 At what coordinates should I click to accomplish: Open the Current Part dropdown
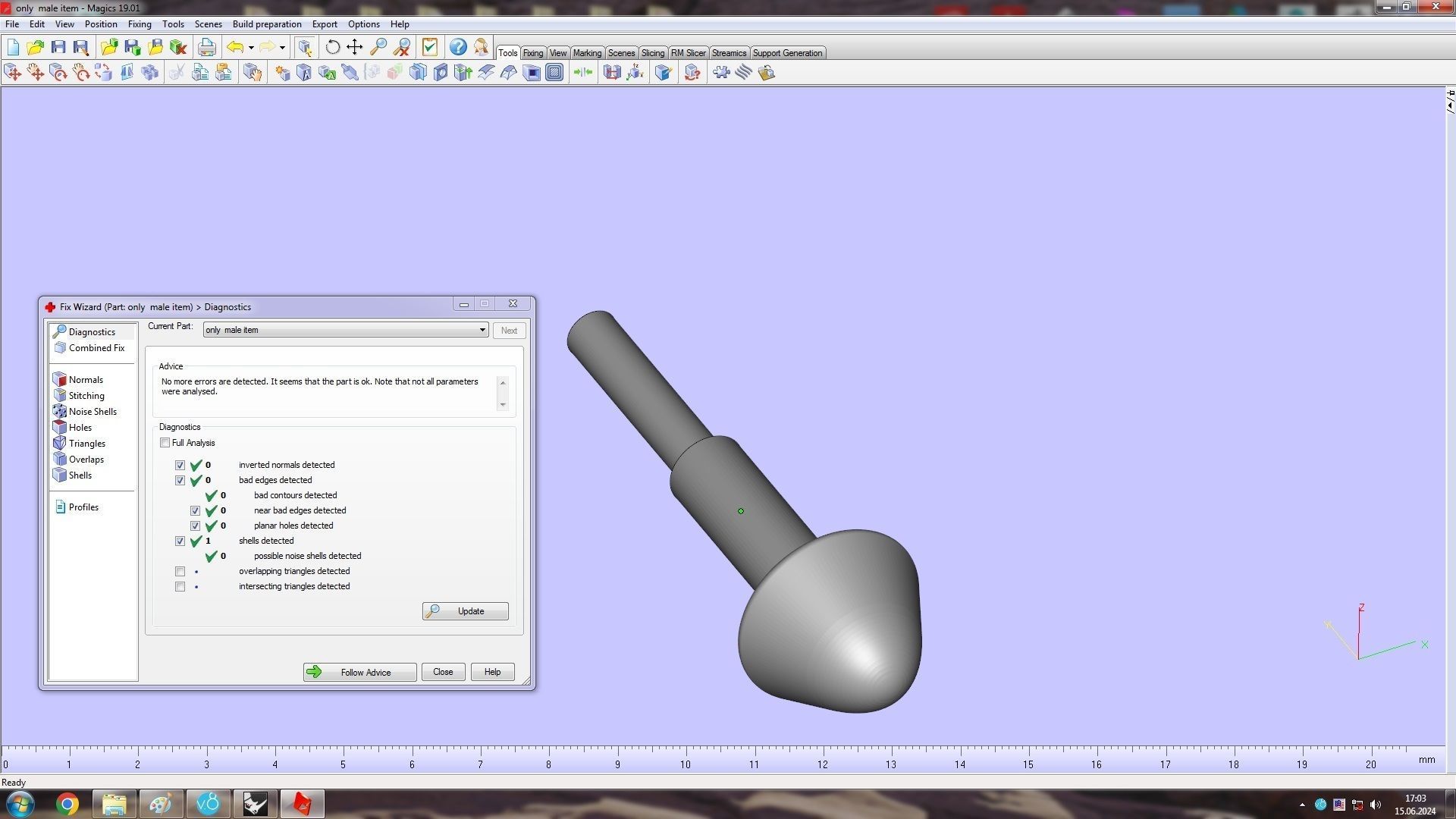tap(482, 330)
